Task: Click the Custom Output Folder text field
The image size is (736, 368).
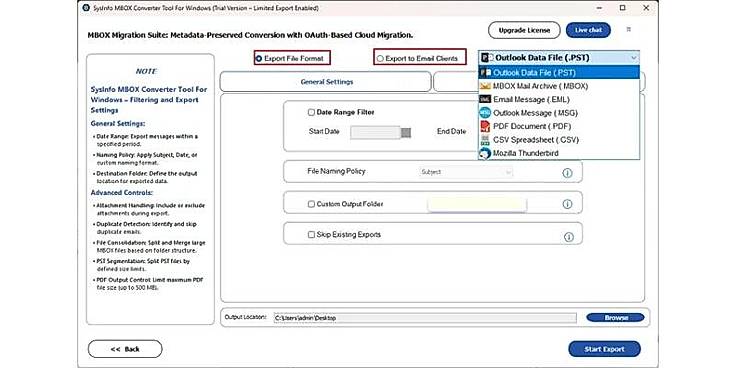Action: tap(477, 205)
